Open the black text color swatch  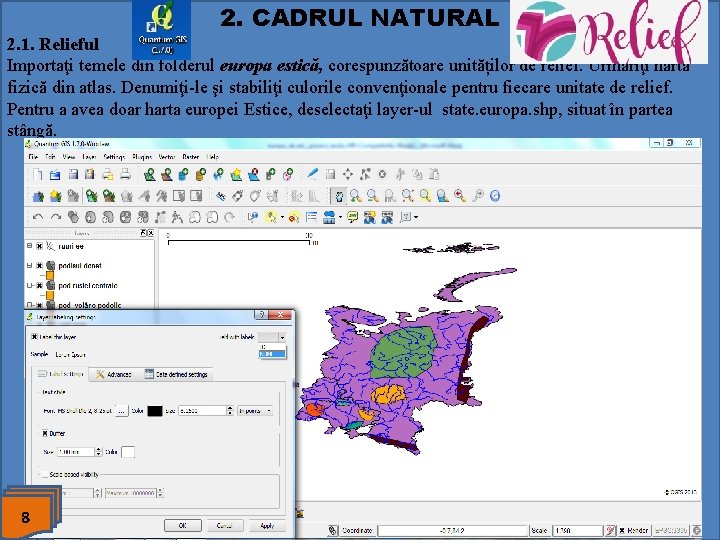(x=155, y=411)
